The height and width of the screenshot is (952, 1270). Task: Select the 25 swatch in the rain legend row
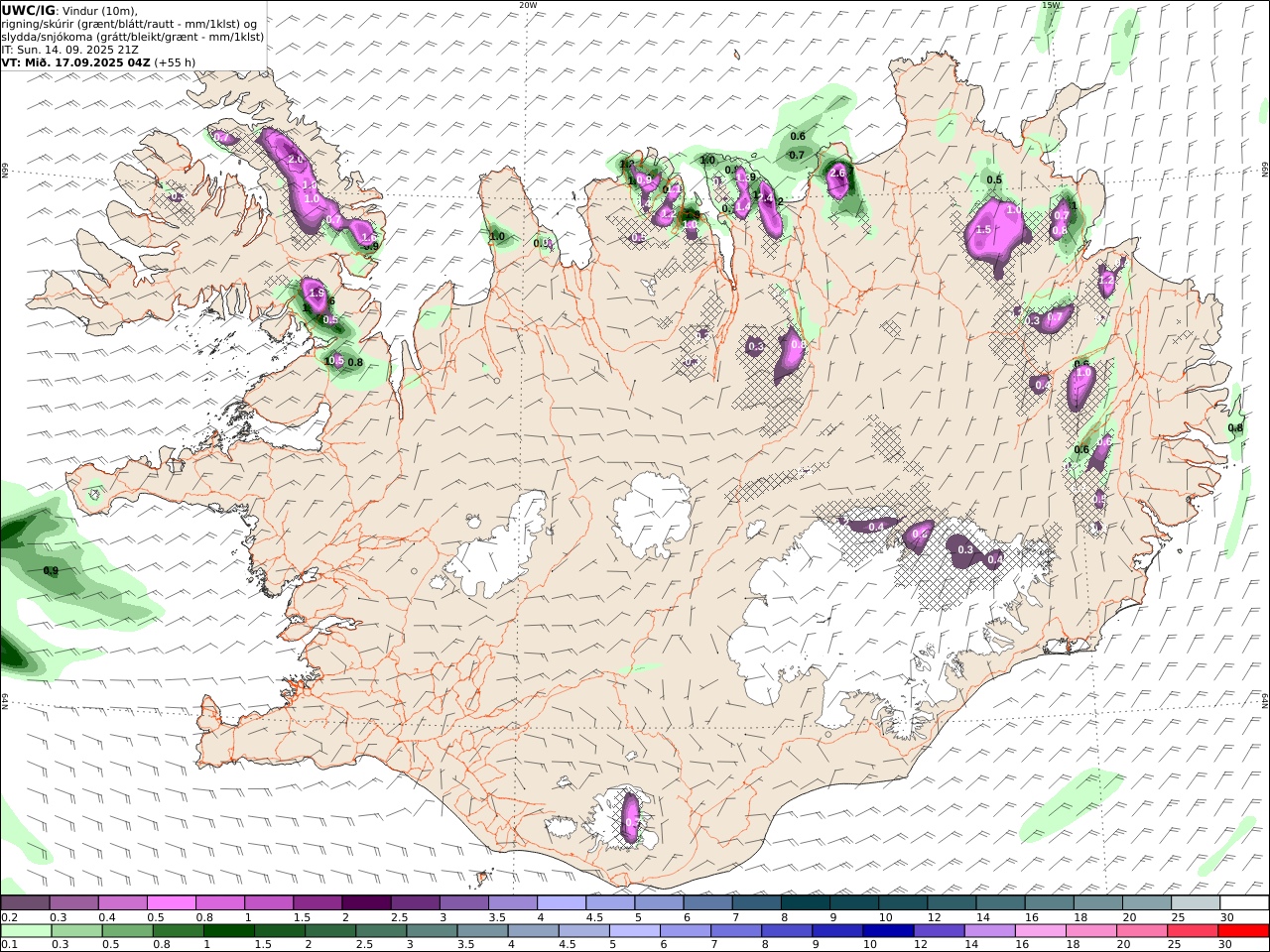(x=1194, y=931)
